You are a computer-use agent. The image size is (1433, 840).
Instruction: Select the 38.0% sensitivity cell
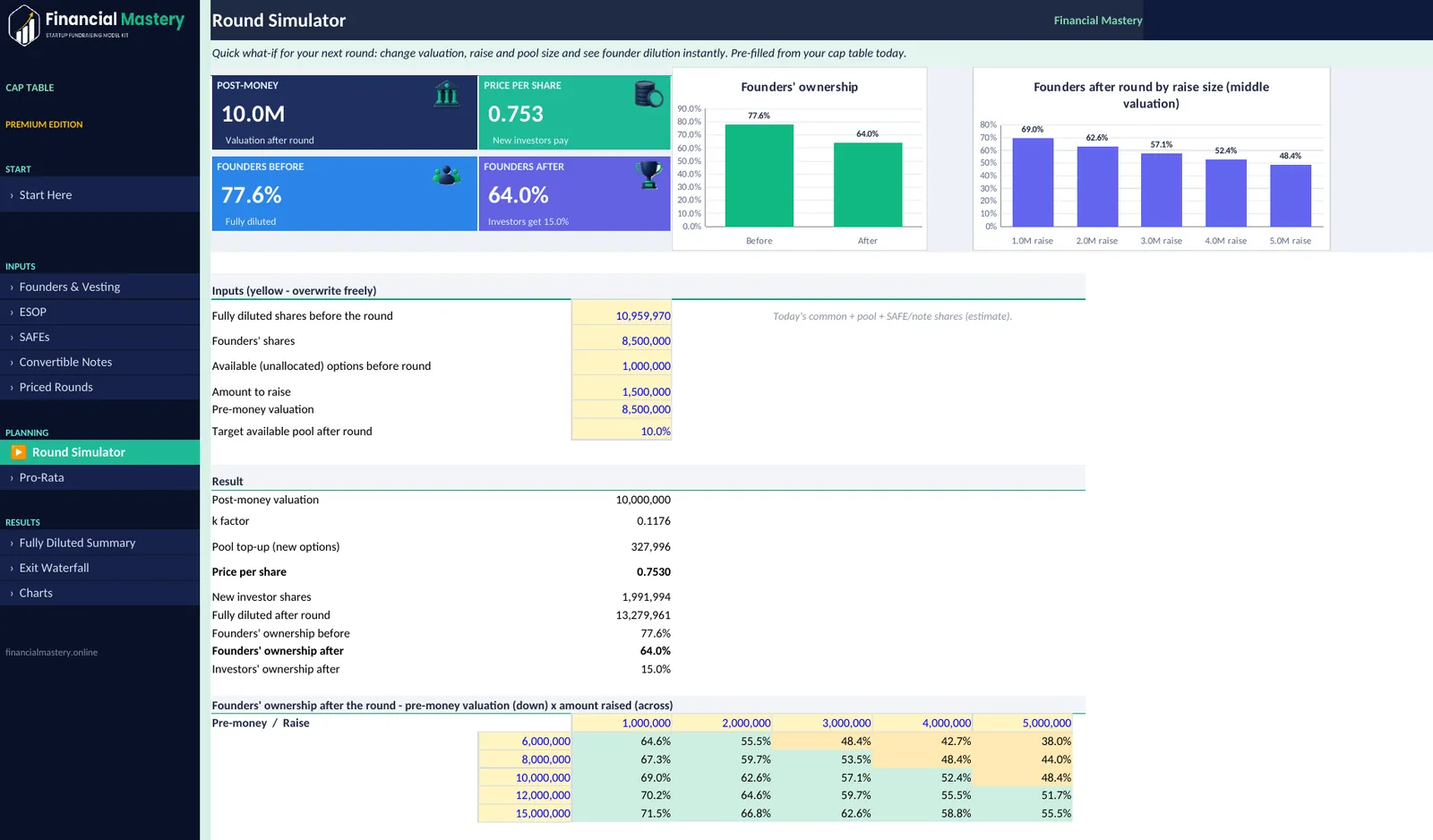1023,741
